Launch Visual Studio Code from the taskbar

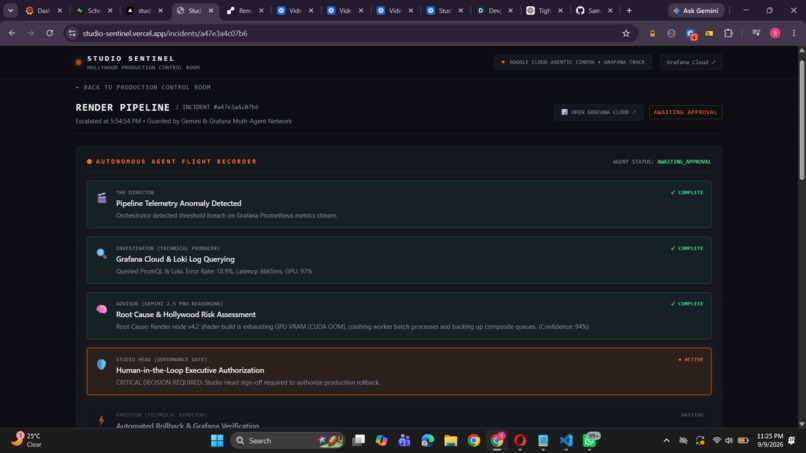click(566, 441)
